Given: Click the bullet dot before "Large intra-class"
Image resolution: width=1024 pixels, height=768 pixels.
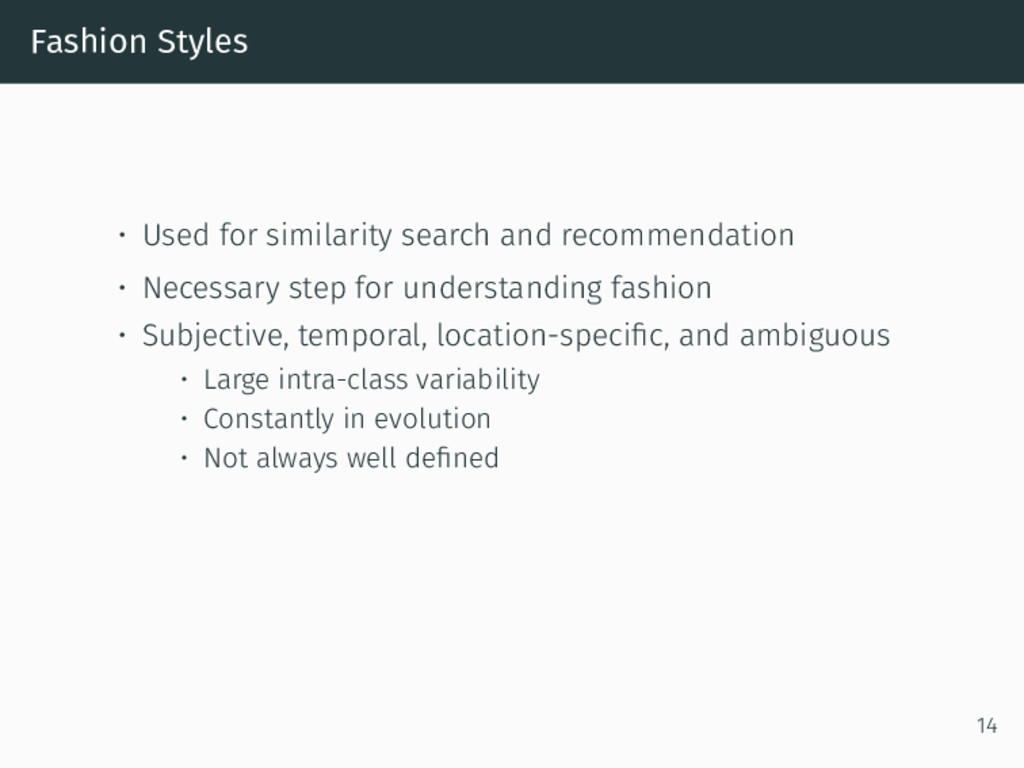Looking at the screenshot, I should point(184,379).
